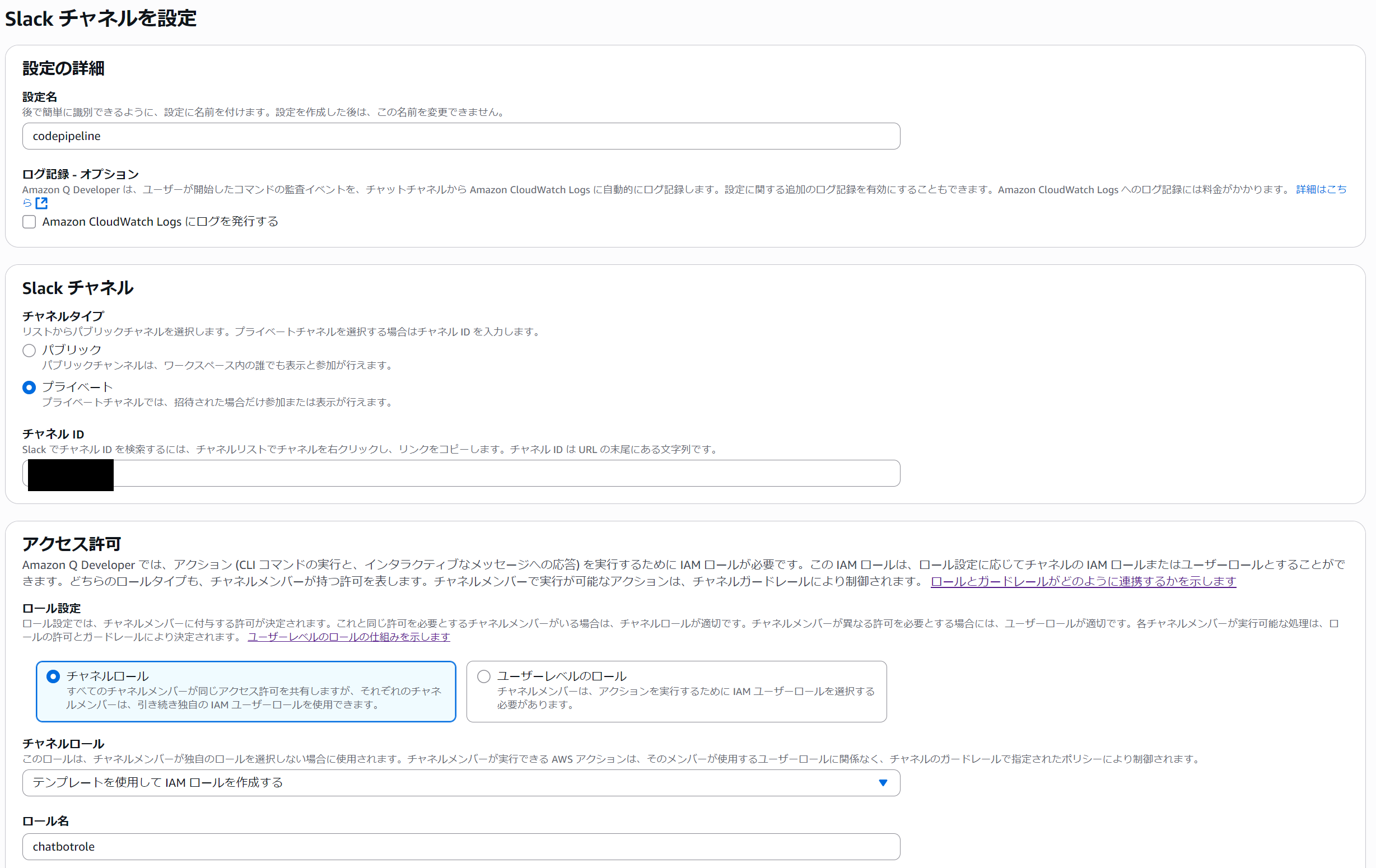Click the ロール設定 label

click(x=52, y=608)
